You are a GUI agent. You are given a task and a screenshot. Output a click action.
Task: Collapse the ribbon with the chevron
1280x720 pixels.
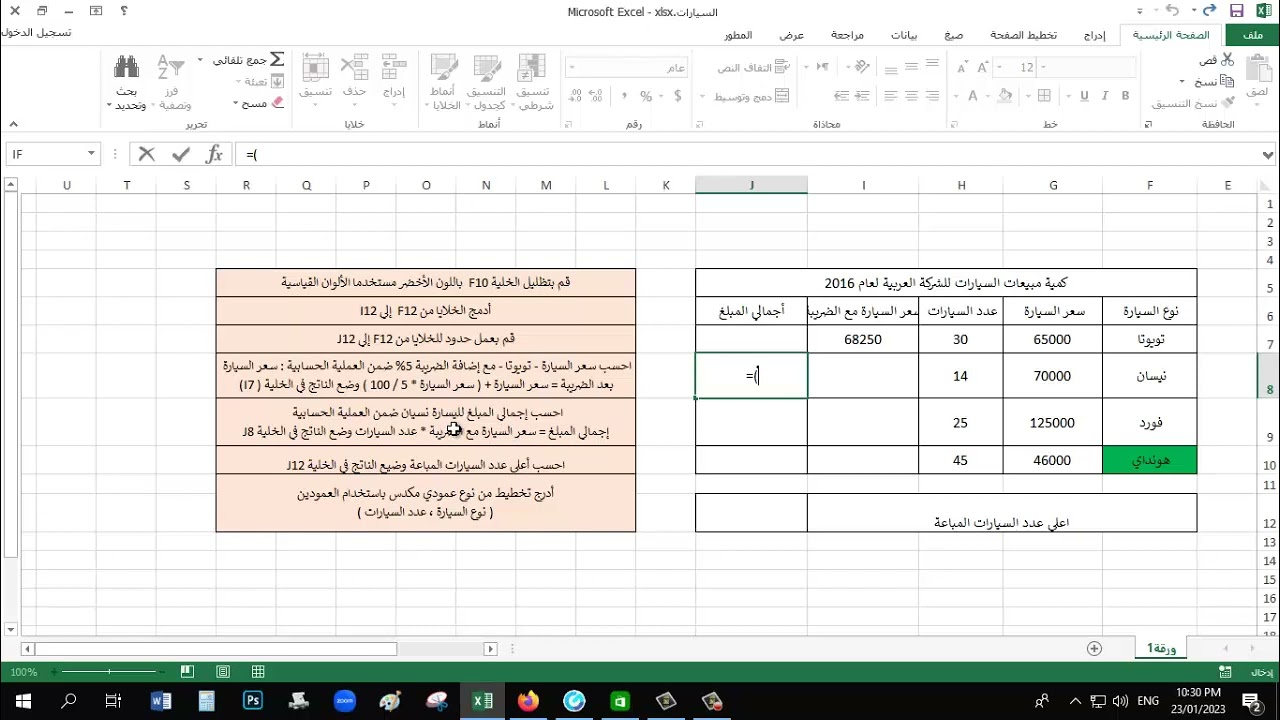13,124
